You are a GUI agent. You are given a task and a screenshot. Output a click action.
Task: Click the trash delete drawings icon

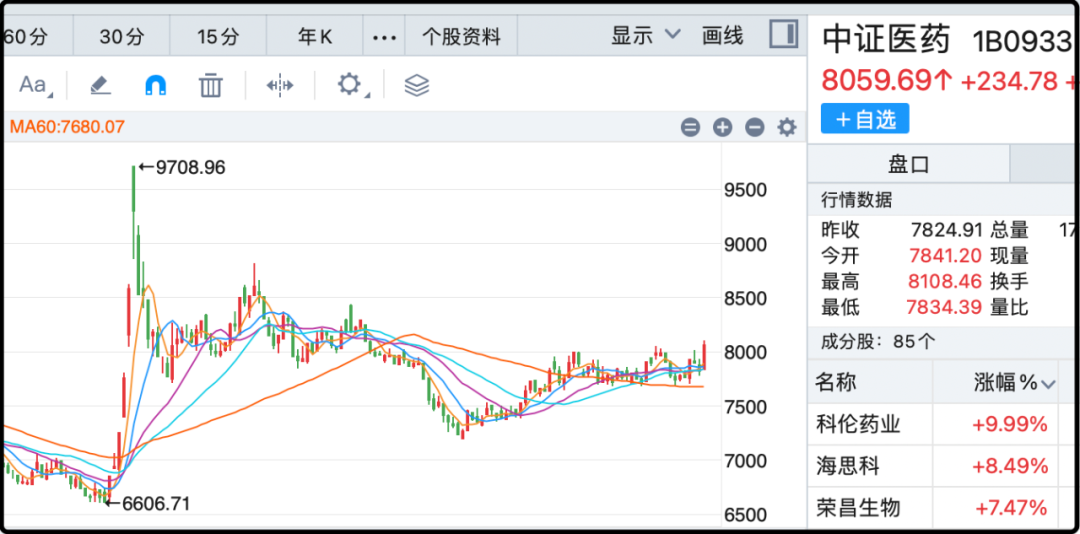(x=211, y=85)
